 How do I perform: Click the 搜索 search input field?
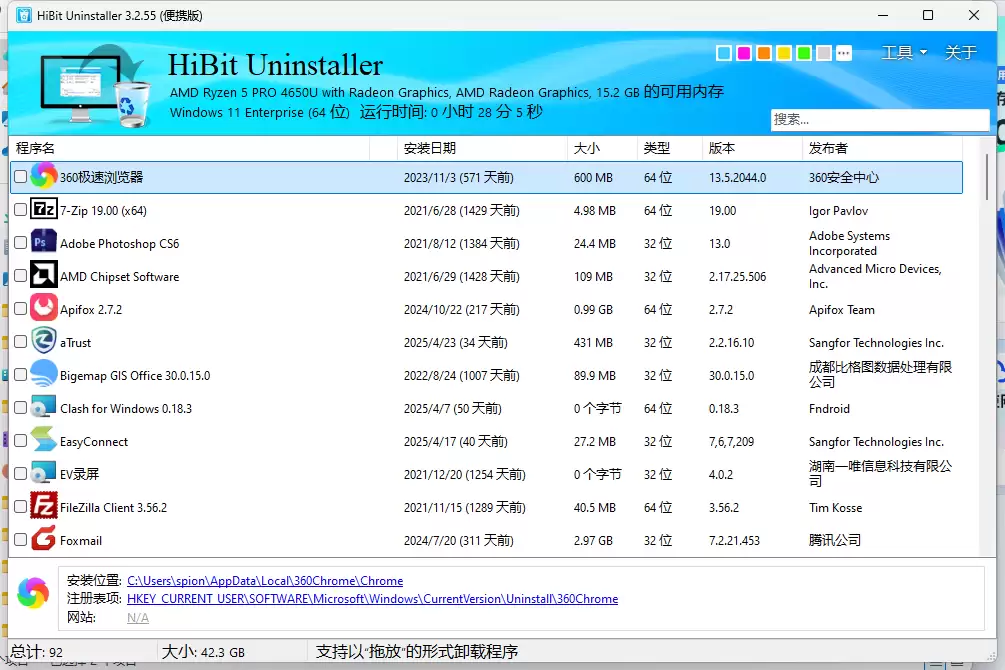[879, 119]
